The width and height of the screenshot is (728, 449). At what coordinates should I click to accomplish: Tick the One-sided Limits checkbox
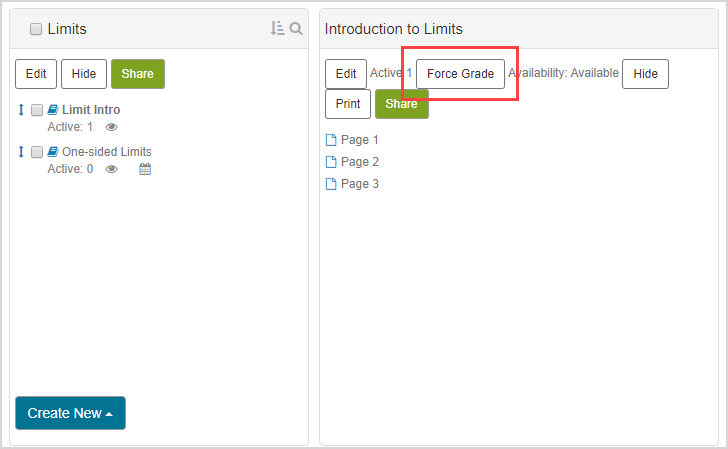37,152
